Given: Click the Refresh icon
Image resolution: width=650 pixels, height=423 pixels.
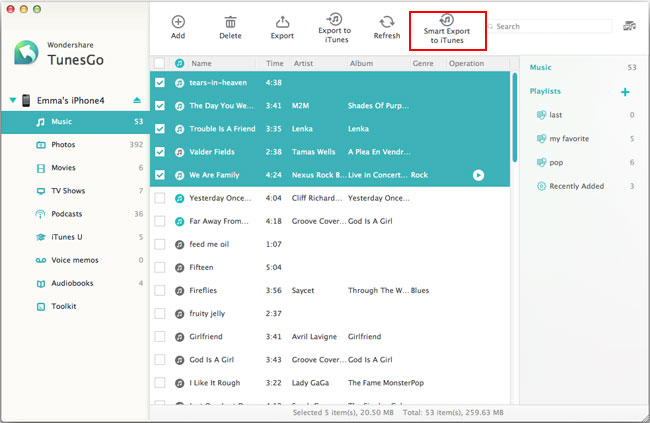Looking at the screenshot, I should (387, 22).
